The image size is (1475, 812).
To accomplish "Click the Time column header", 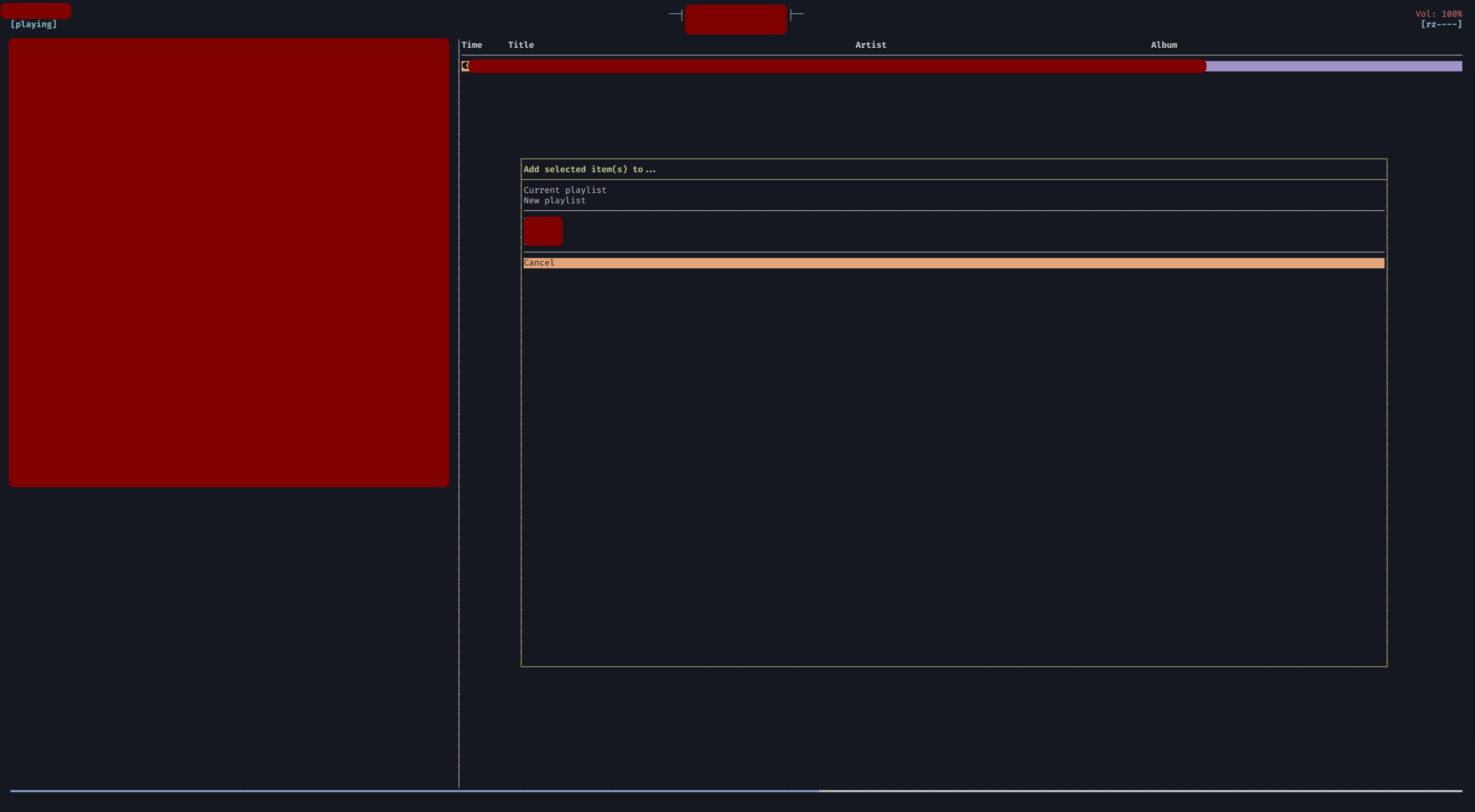I will (471, 45).
